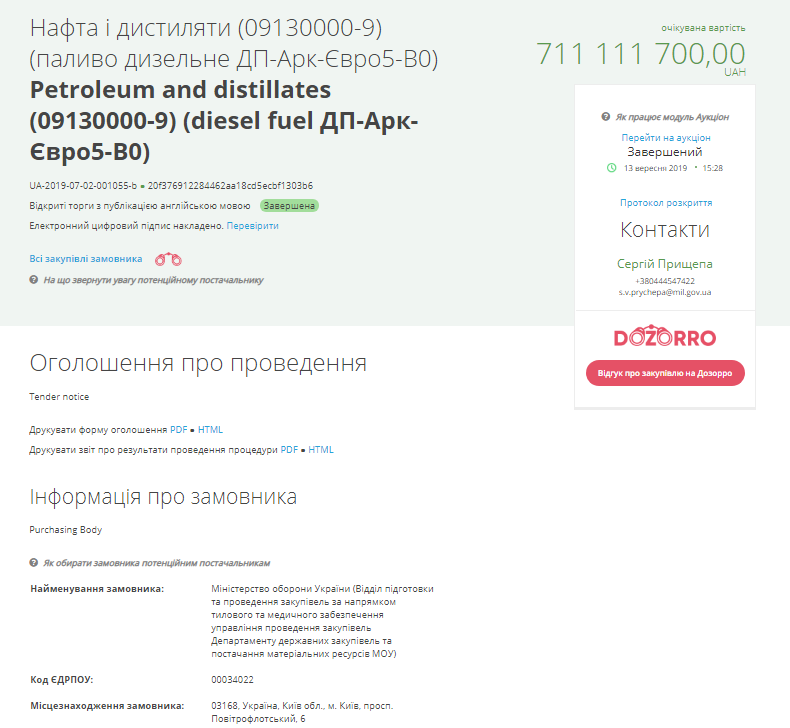Verify digital signature via Перевірити link
The height and width of the screenshot is (728, 790).
252,226
